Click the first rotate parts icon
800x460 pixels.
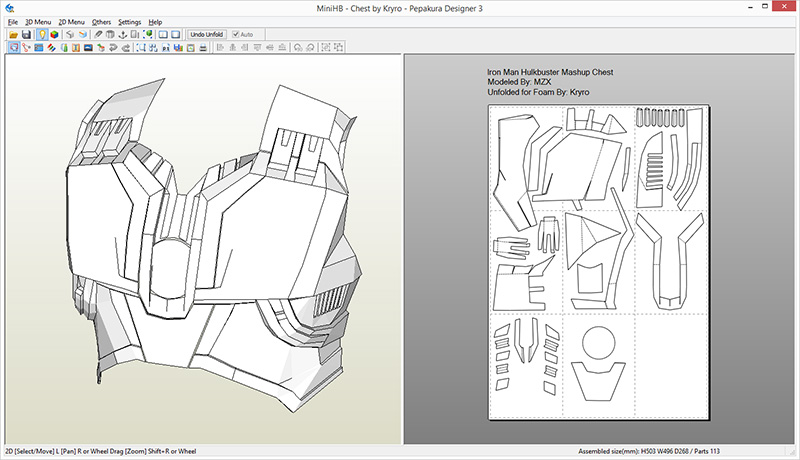pos(298,47)
